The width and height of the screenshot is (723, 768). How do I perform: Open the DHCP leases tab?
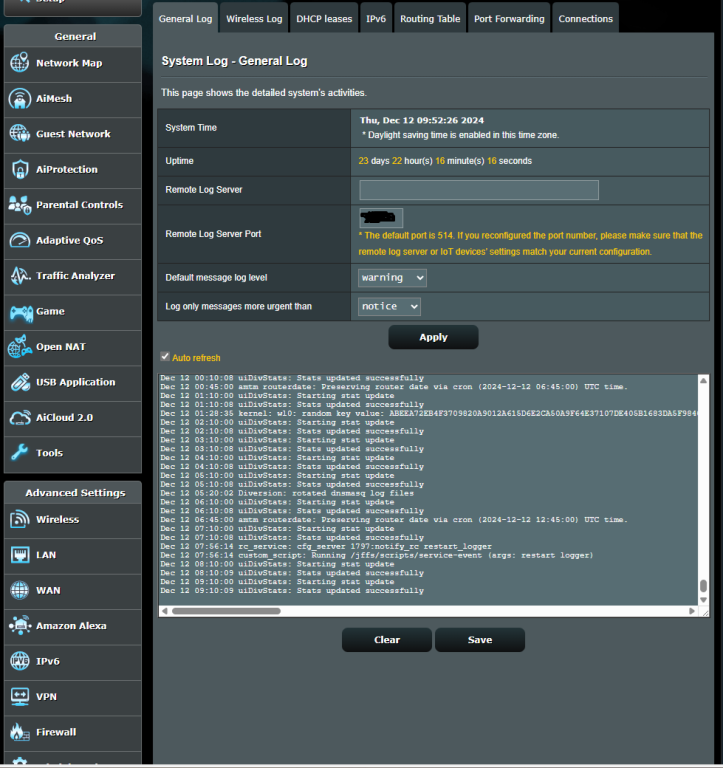(x=324, y=19)
